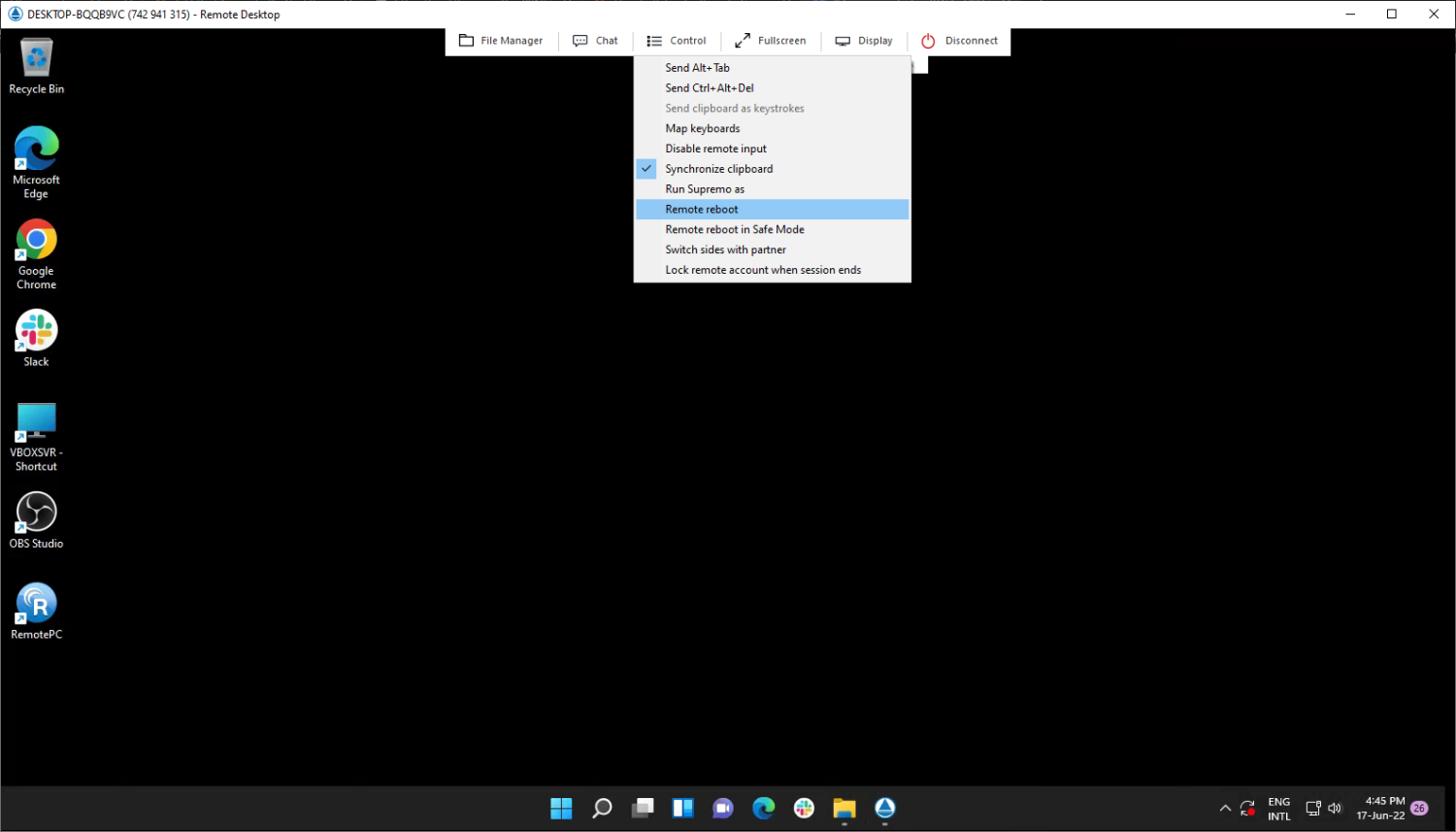Click the Supremo title bar logo
Screen dimensions: 1456x832
[x=15, y=14]
